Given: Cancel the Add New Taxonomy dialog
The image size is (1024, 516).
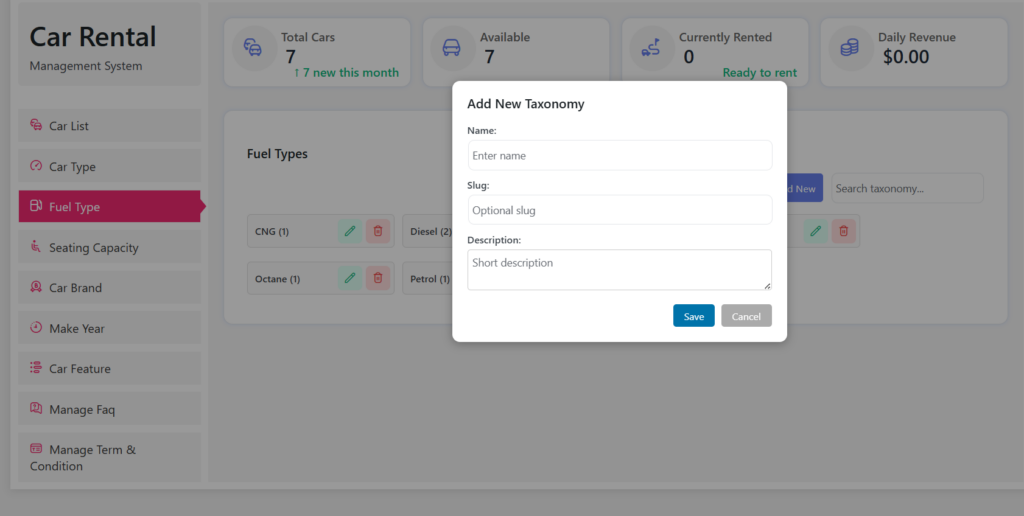Looking at the screenshot, I should coord(746,316).
